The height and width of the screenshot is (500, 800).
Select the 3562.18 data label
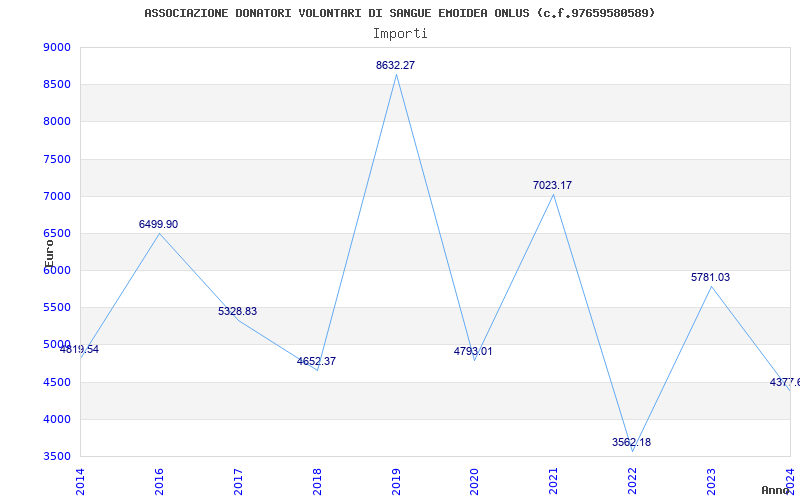click(x=631, y=442)
